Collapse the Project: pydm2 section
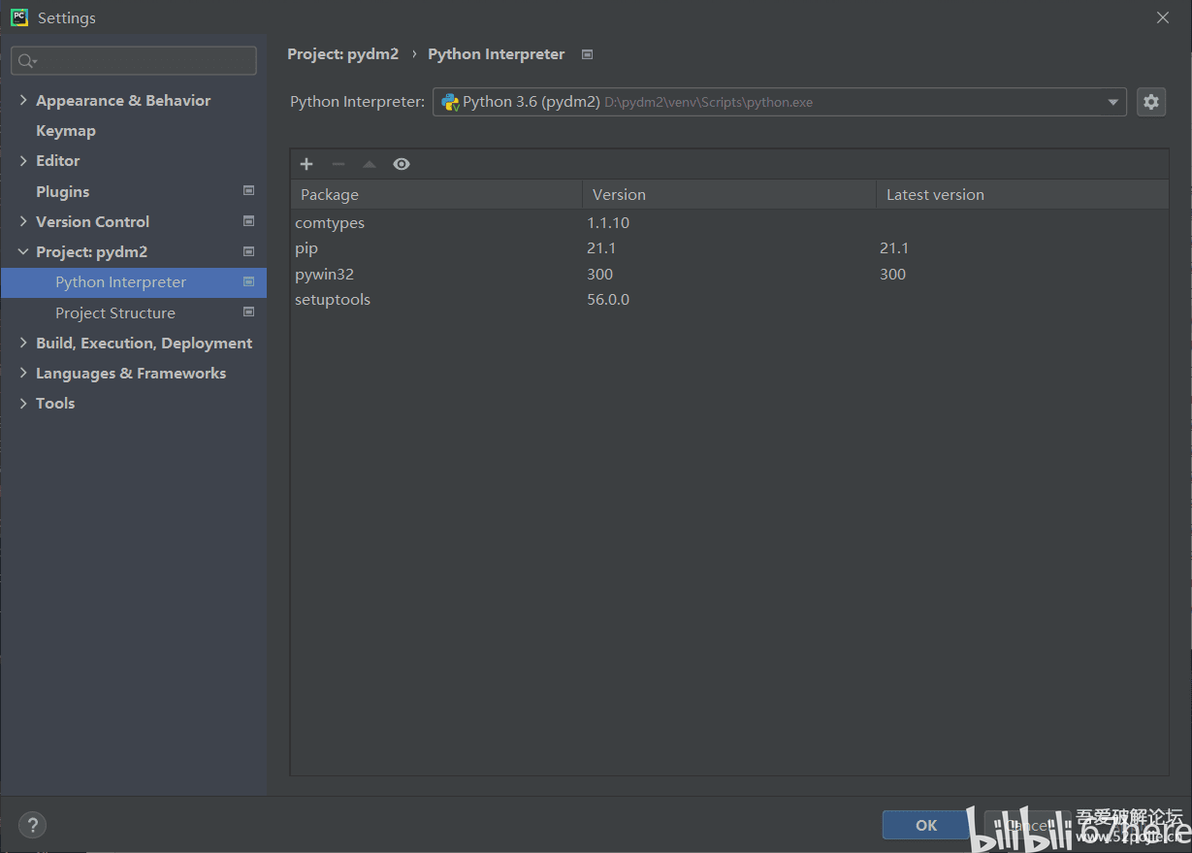Screen dimensions: 1192x853 (23, 252)
